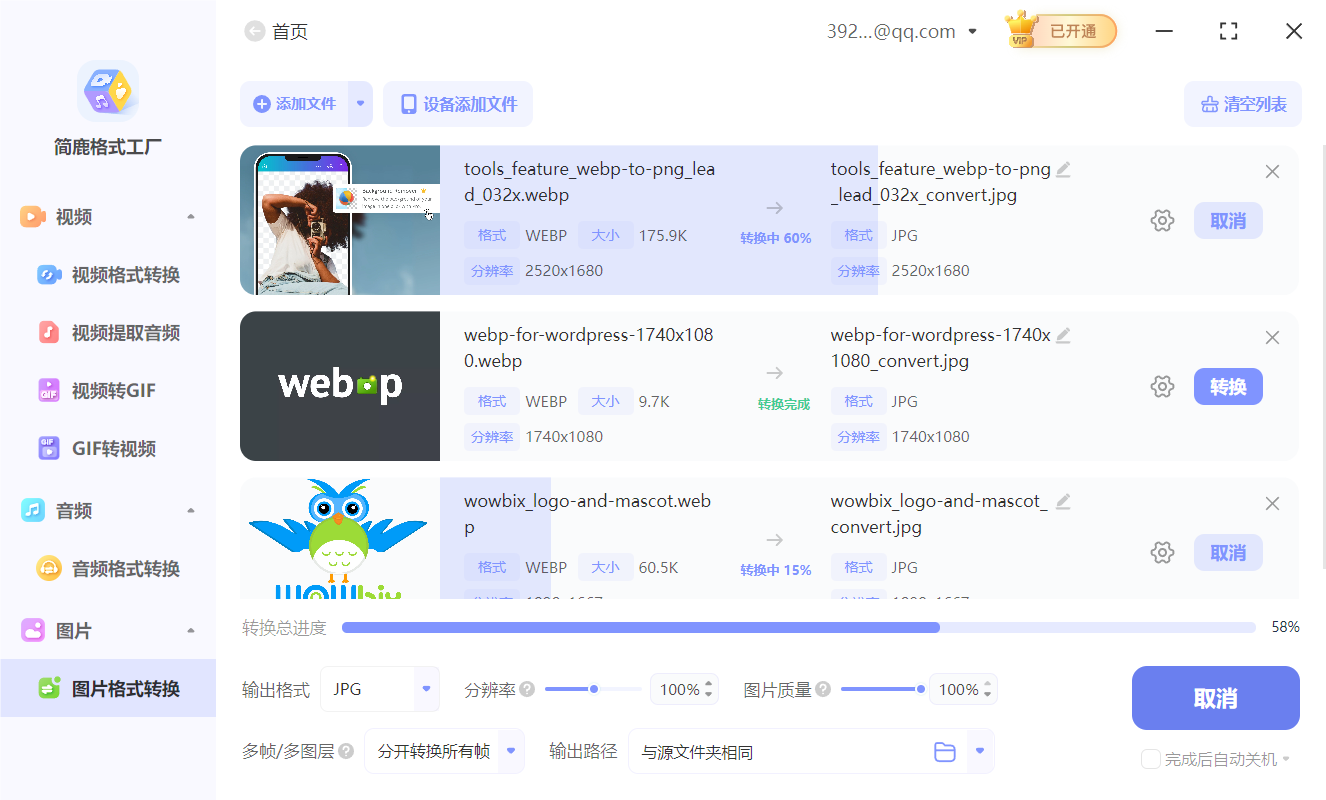Click the folder icon next to the output path

pos(945,751)
